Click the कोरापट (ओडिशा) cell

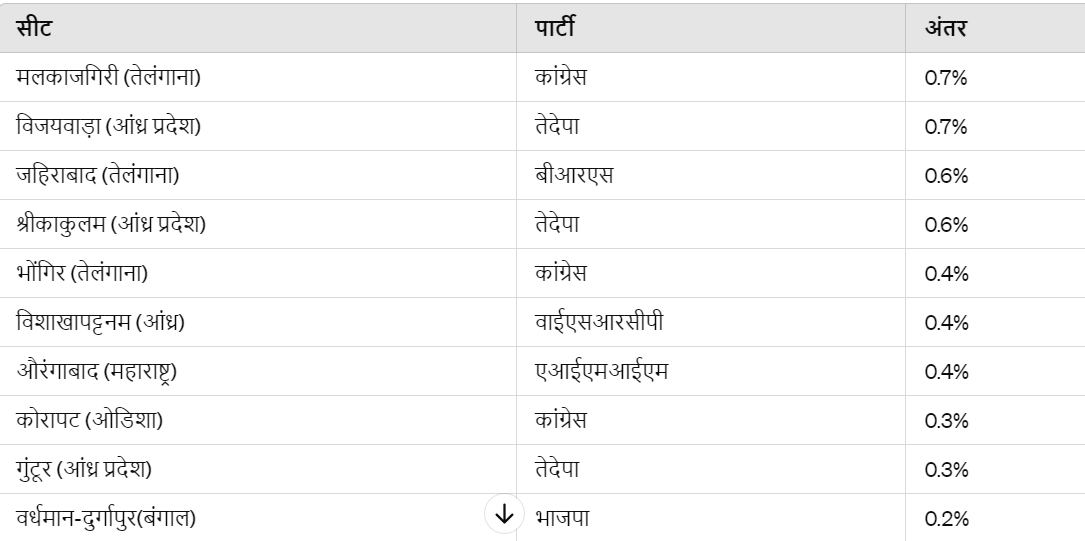coord(258,421)
